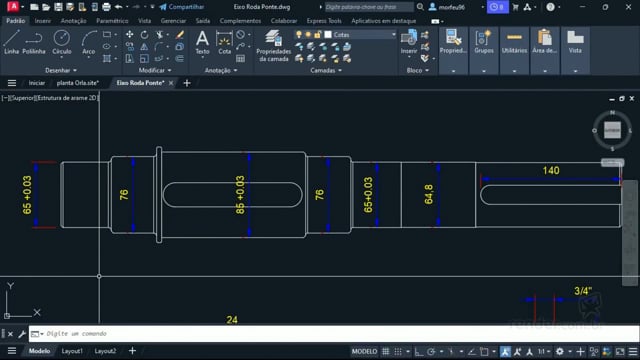Viewport: 640px width, 360px height.
Task: Choose the Rotate tool in Modificar
Action: click(x=144, y=35)
